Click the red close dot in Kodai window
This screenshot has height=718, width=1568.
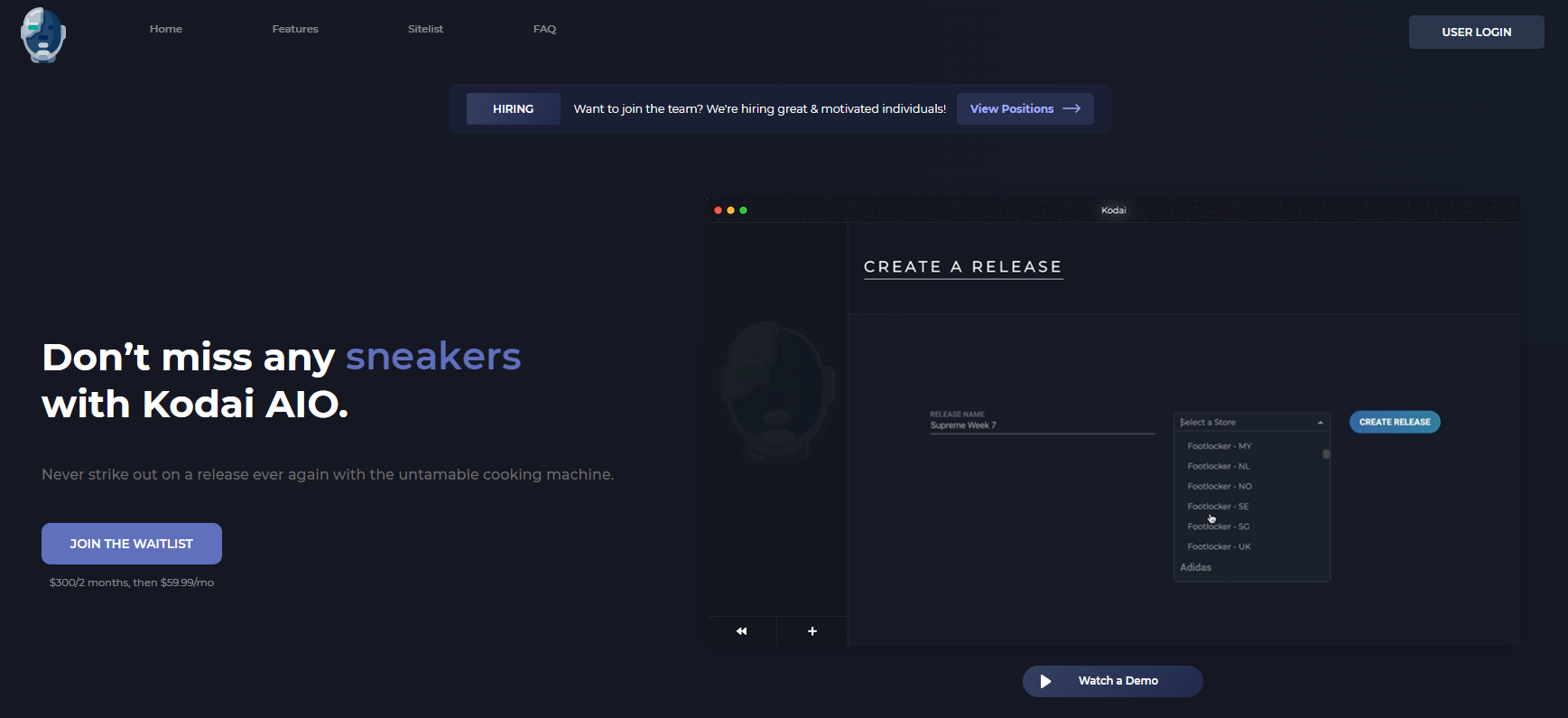718,210
